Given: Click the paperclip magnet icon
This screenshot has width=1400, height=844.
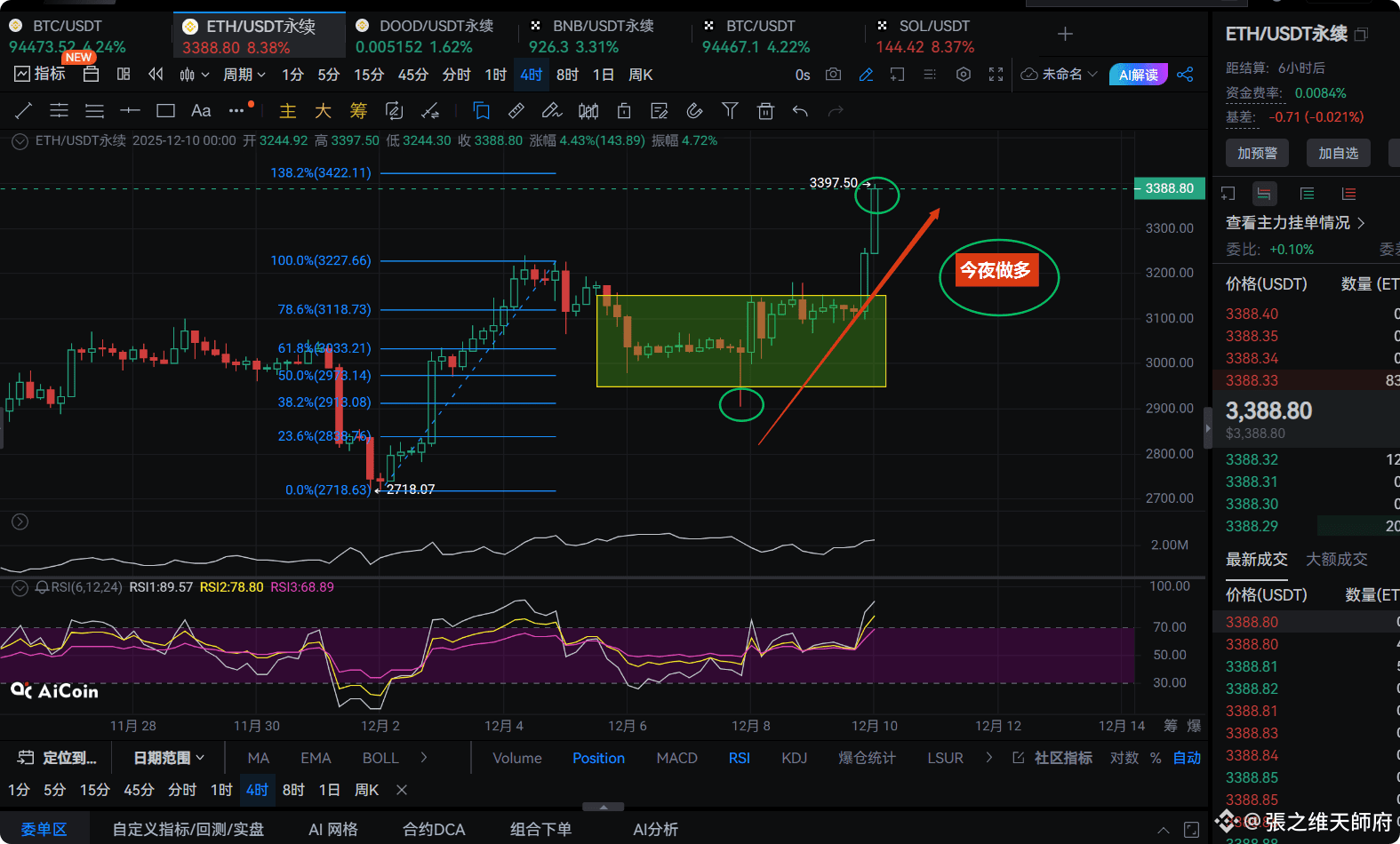Looking at the screenshot, I should pyautogui.click(x=694, y=111).
